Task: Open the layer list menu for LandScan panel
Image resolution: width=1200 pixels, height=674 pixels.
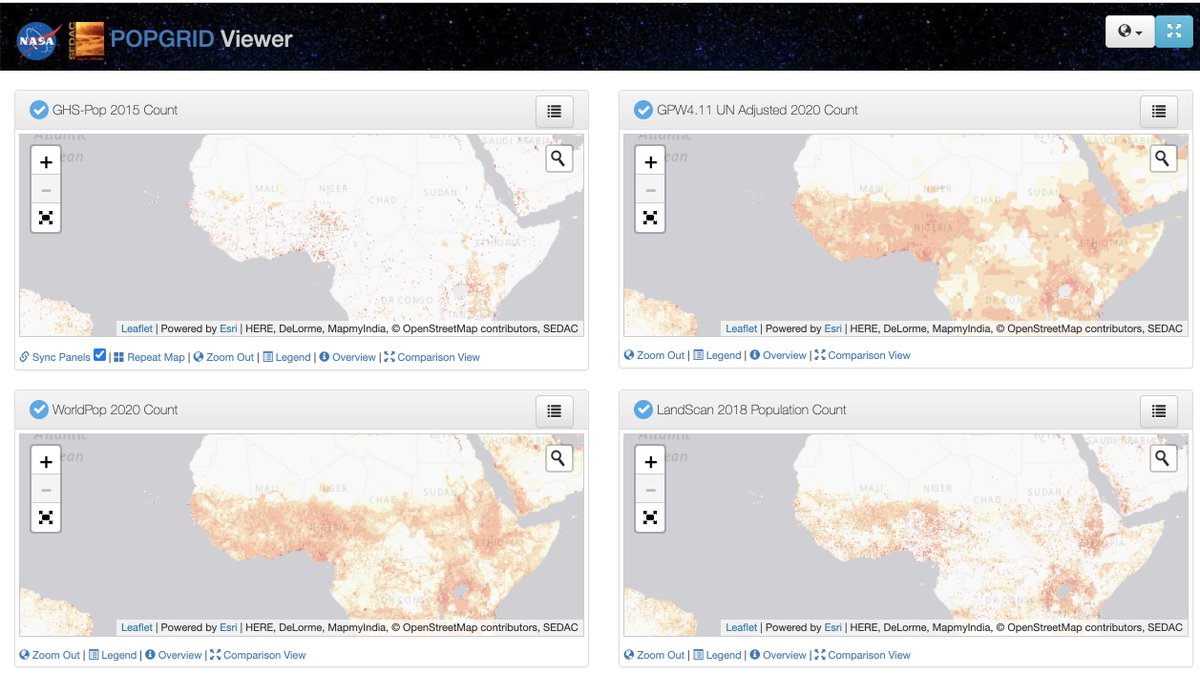Action: (1158, 410)
